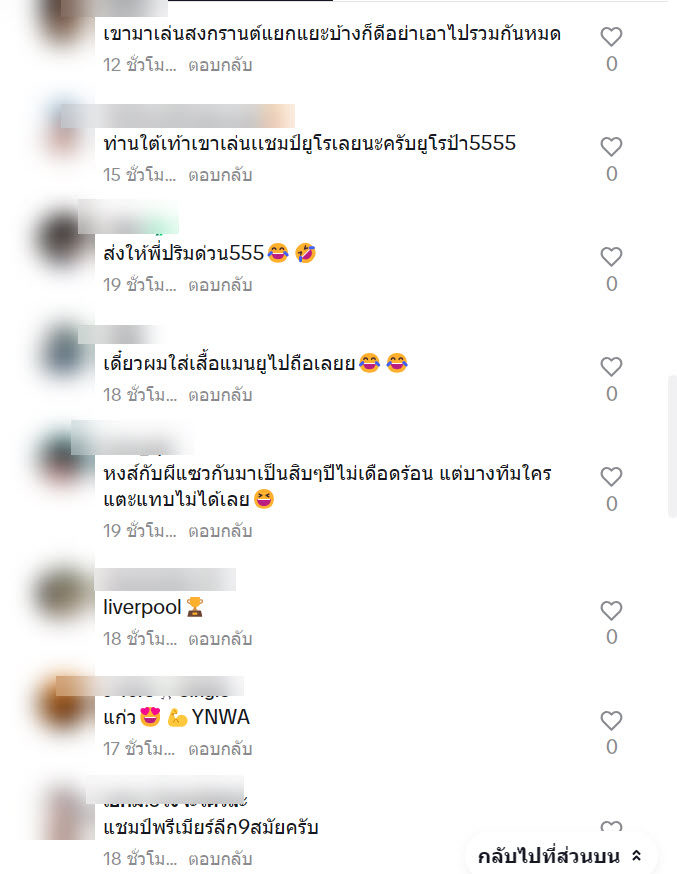677x874 pixels.
Task: Reply to the Man U shirt comment
Action: [220, 395]
